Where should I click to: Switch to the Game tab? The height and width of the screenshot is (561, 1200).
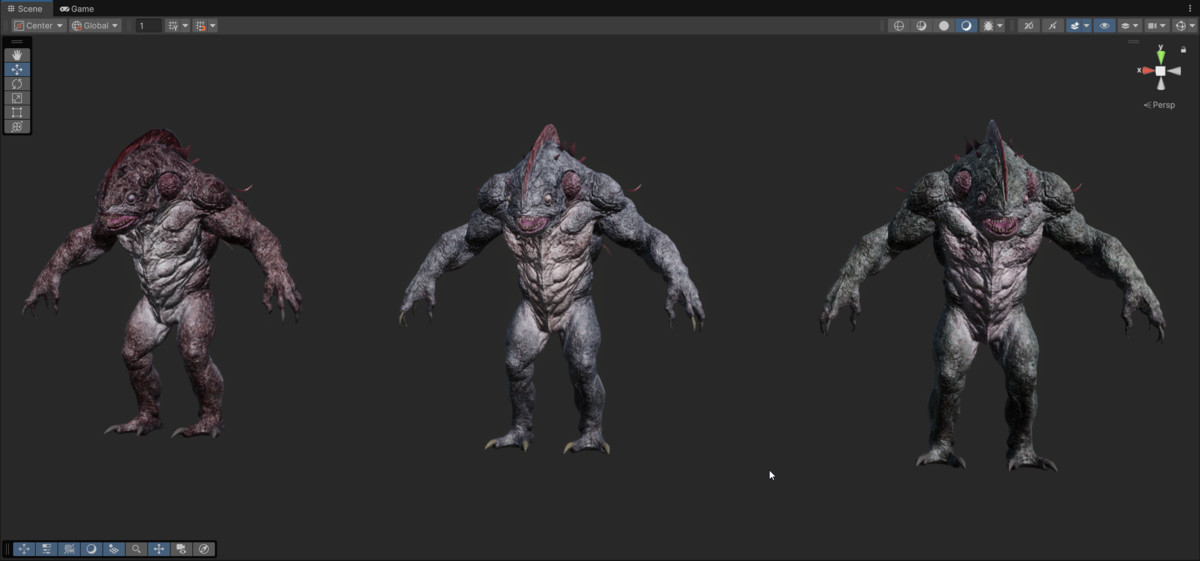click(x=77, y=8)
